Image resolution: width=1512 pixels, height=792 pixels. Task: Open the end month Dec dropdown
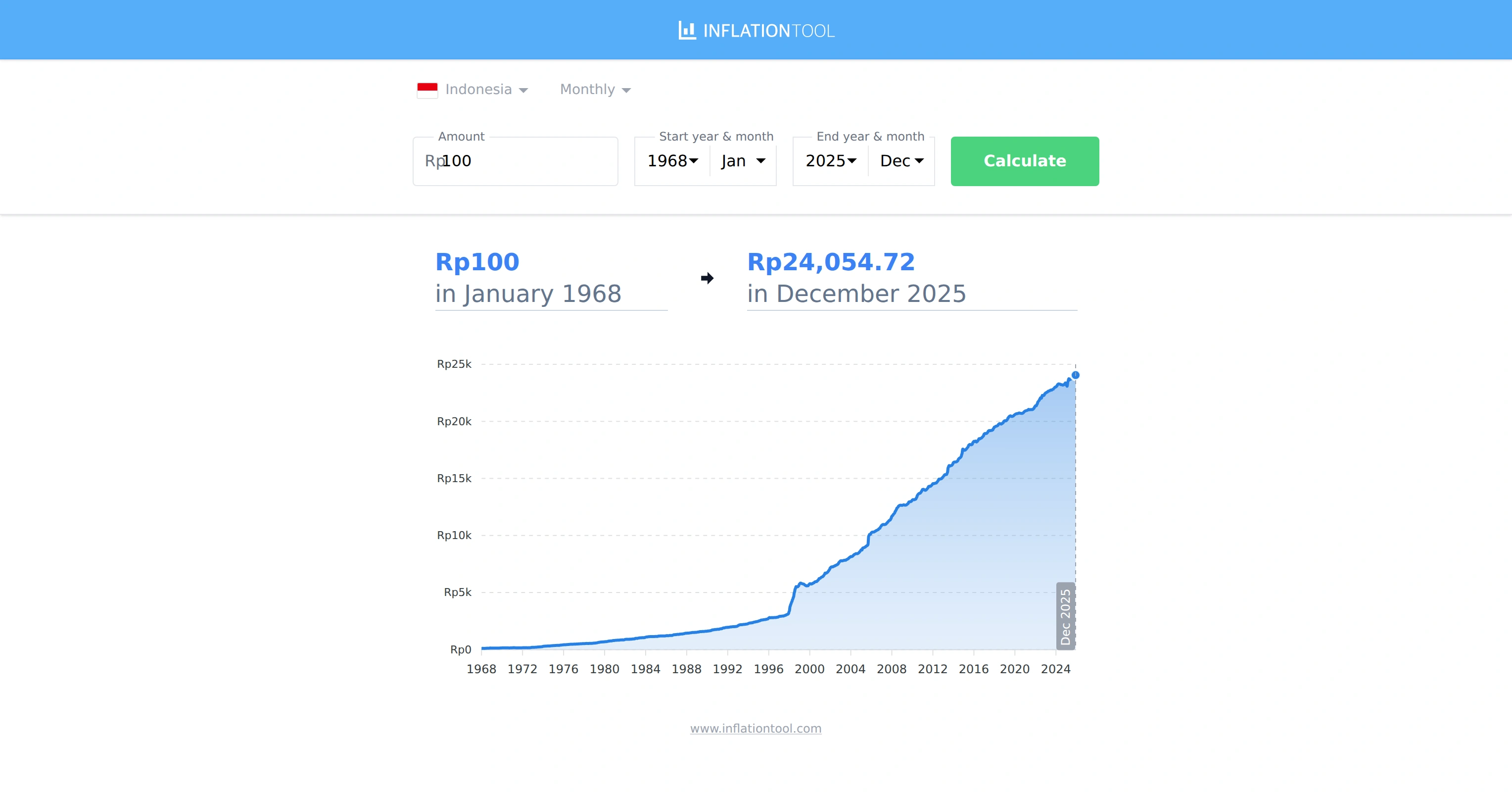pyautogui.click(x=900, y=161)
